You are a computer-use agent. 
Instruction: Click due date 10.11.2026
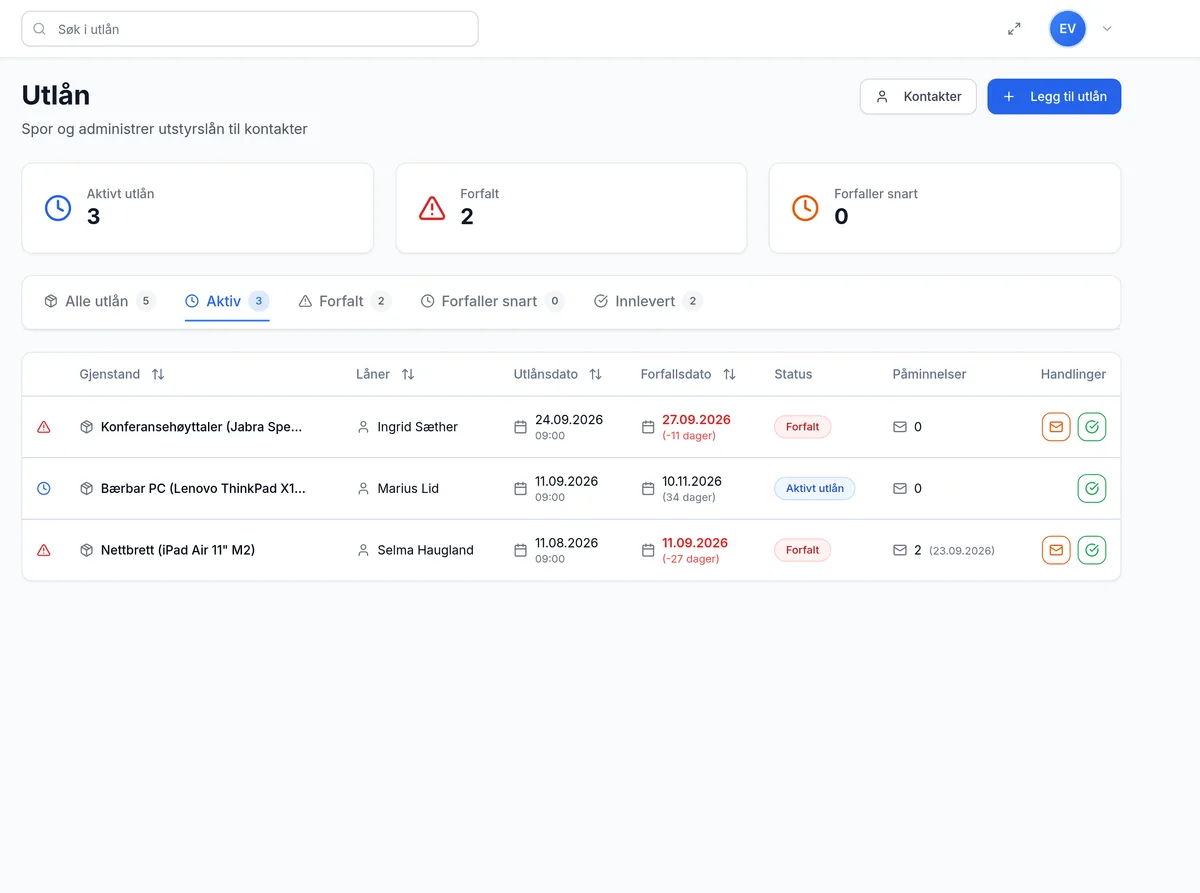pos(692,481)
